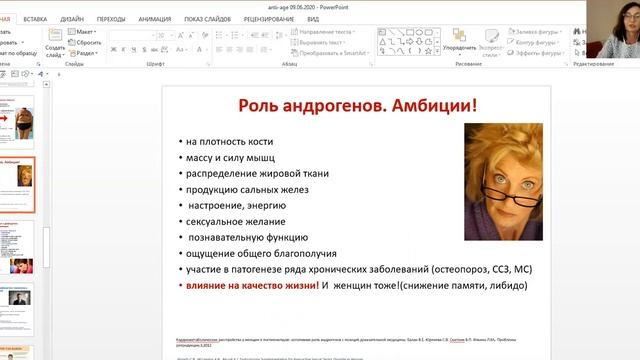Open the ПЕРЕХОДЫ ribbon tab
Viewport: 640px width, 360px height.
111,19
